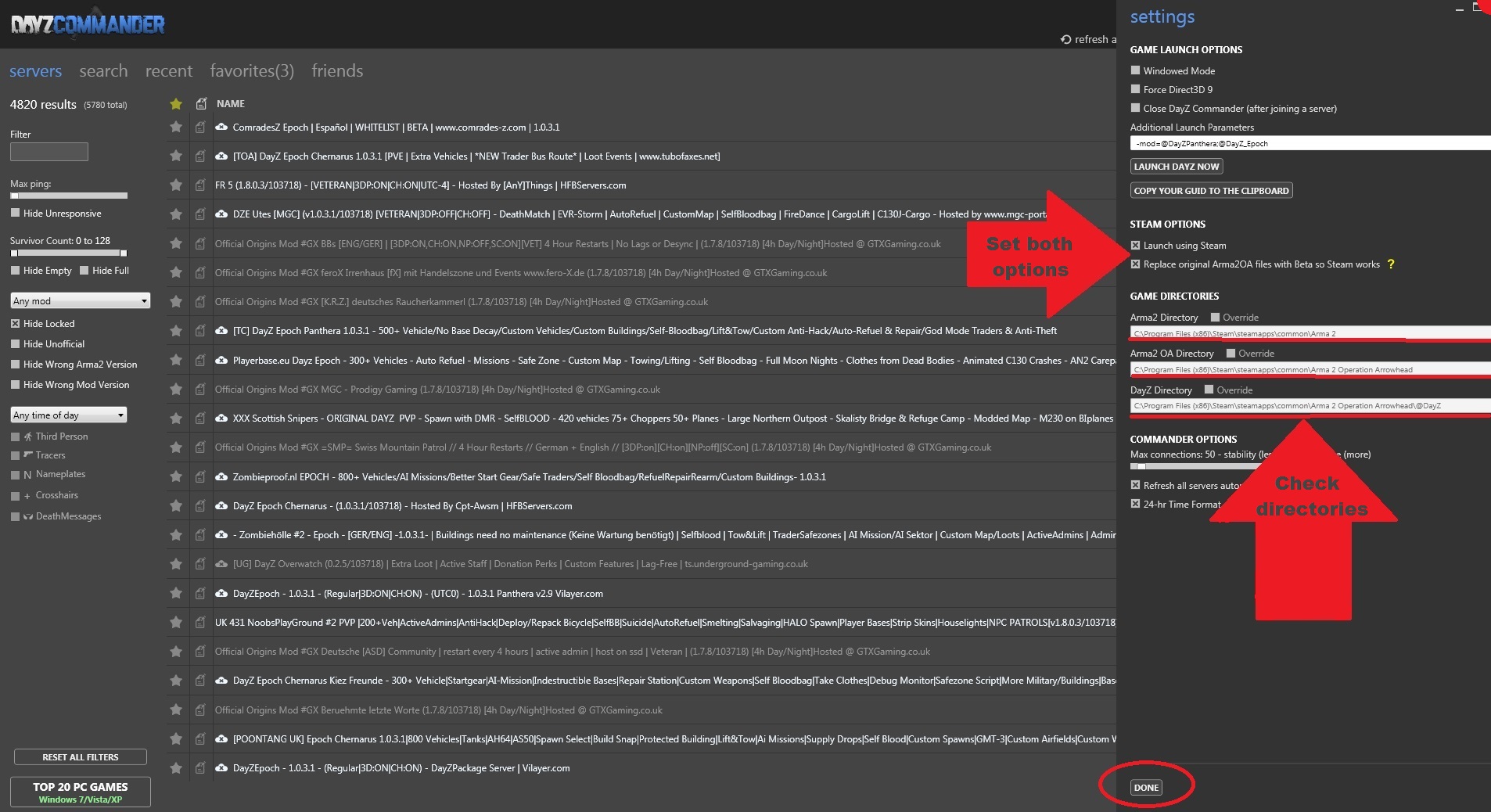This screenshot has width=1491, height=812.
Task: Click the notes column header icon
Action: click(x=201, y=103)
